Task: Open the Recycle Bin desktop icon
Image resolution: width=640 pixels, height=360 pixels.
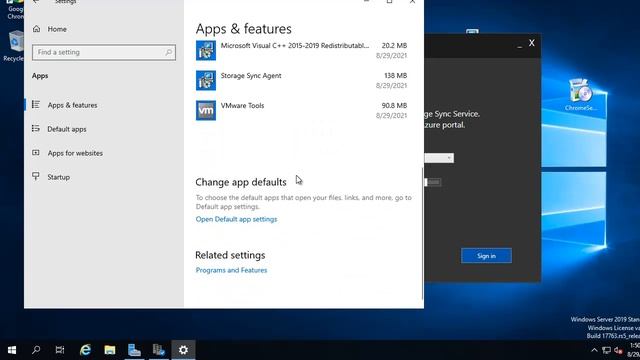Action: (x=14, y=46)
